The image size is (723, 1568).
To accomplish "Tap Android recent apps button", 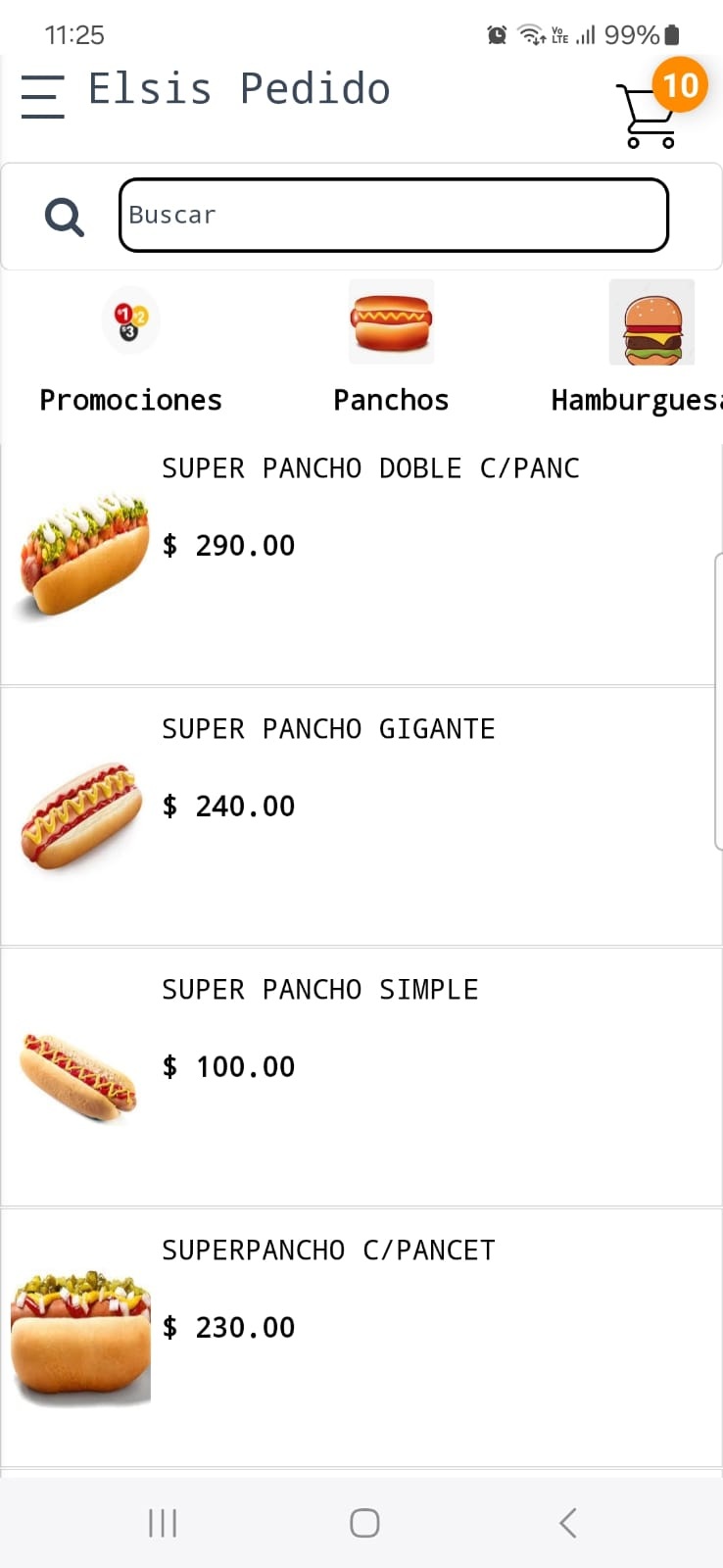I will click(x=163, y=1523).
